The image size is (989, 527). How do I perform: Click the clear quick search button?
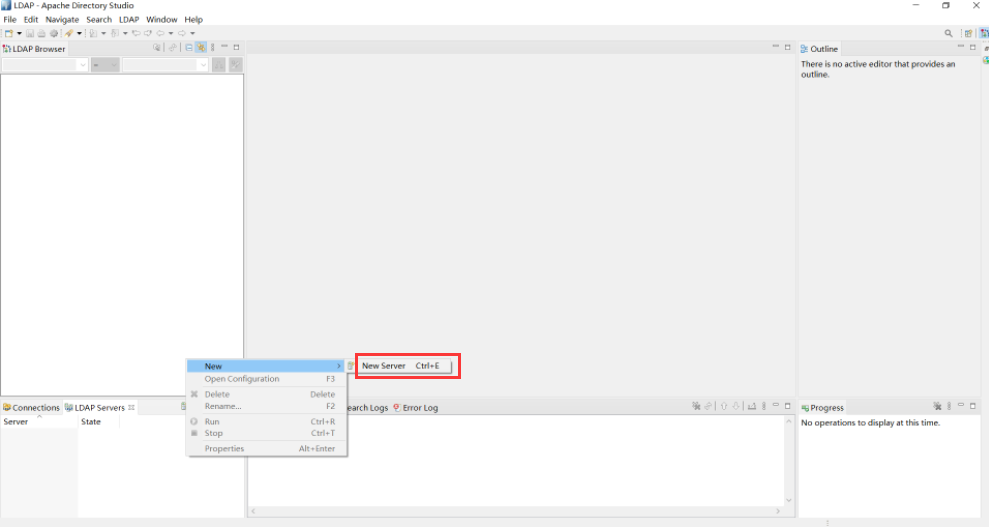coord(236,65)
